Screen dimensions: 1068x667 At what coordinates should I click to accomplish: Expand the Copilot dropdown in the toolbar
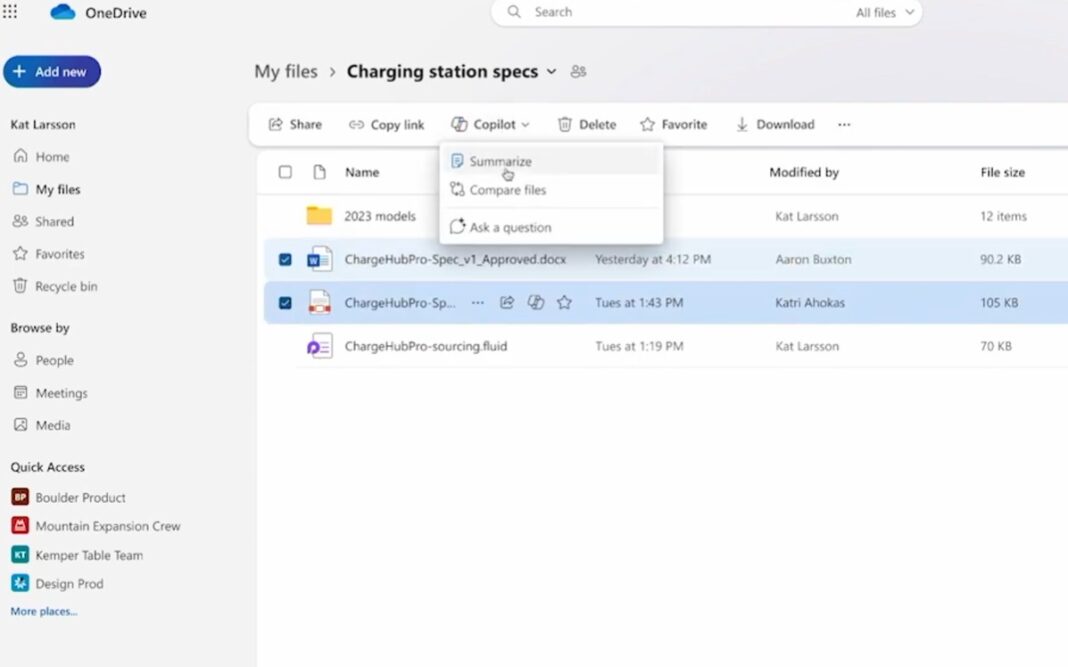pyautogui.click(x=490, y=125)
